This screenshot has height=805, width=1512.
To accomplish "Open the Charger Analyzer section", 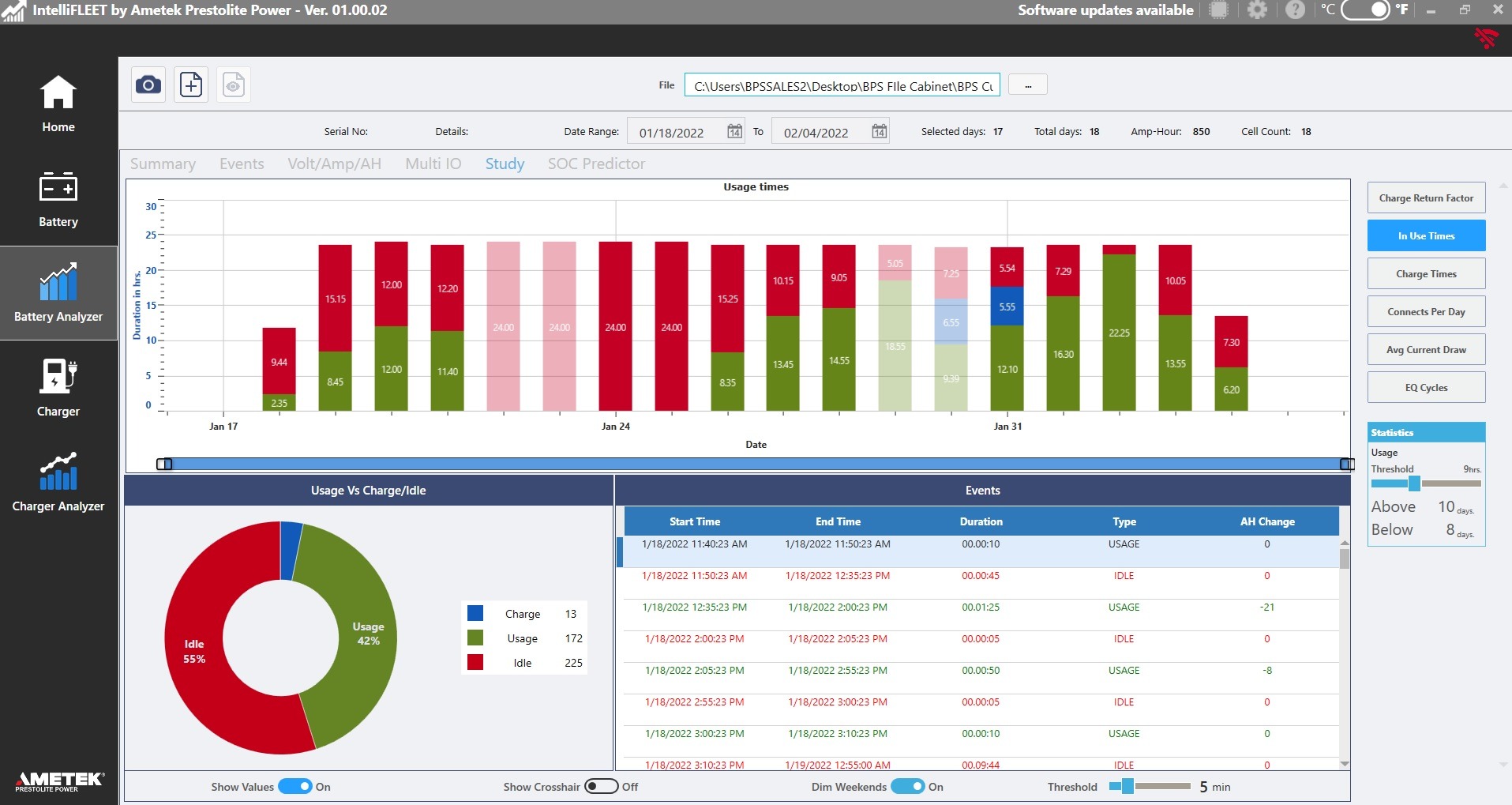I will 58,483.
